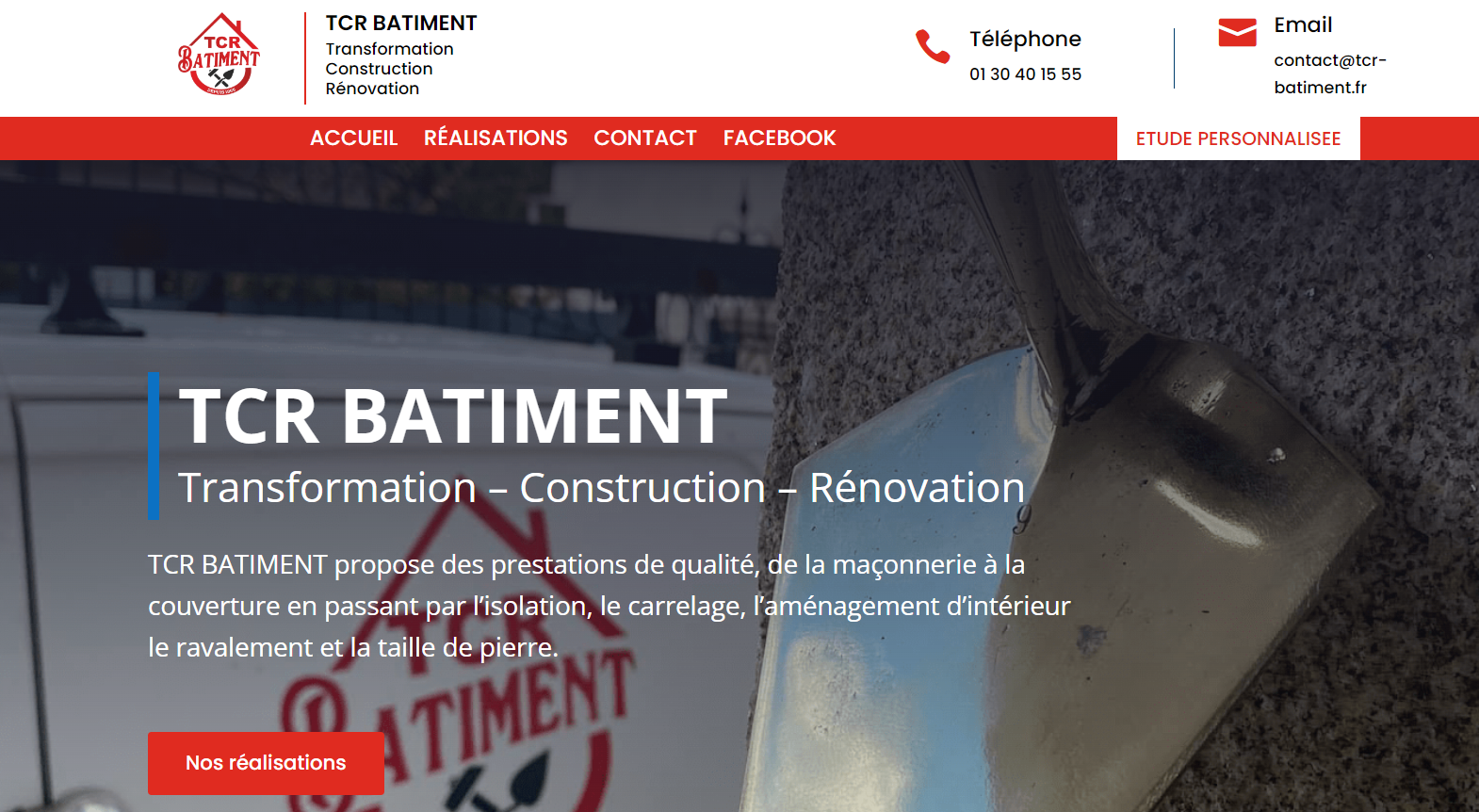This screenshot has width=1479, height=812.
Task: Call the number 01 30 40 15 55
Action: 1025,74
